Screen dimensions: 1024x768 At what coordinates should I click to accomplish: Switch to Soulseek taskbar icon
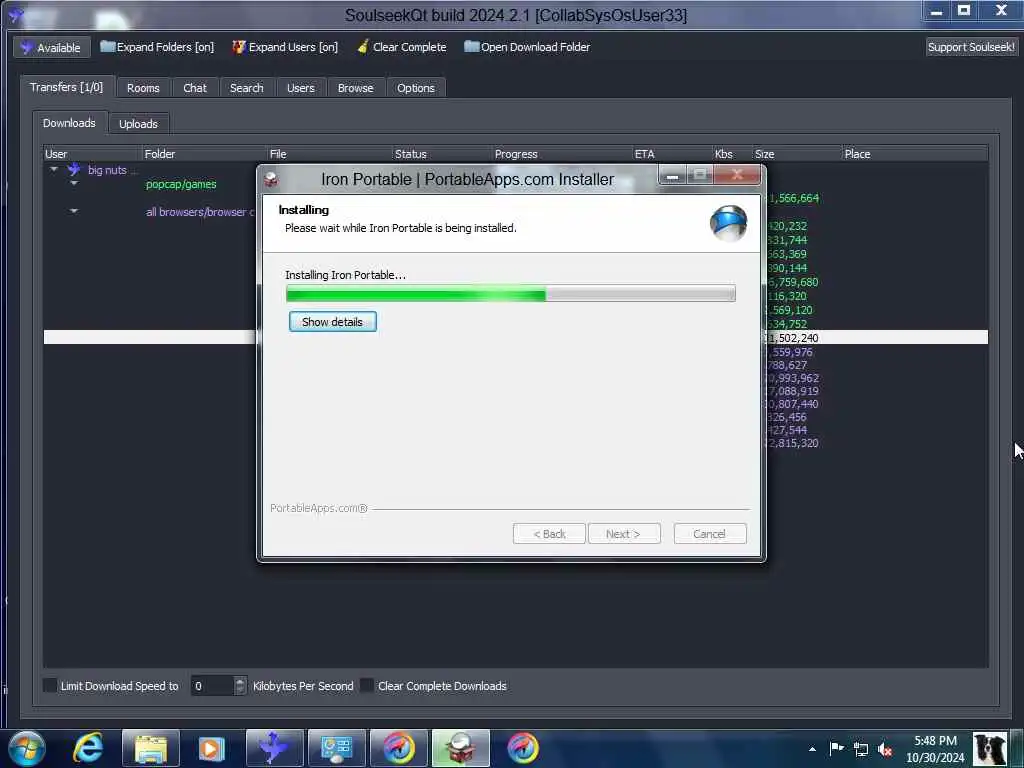point(274,748)
